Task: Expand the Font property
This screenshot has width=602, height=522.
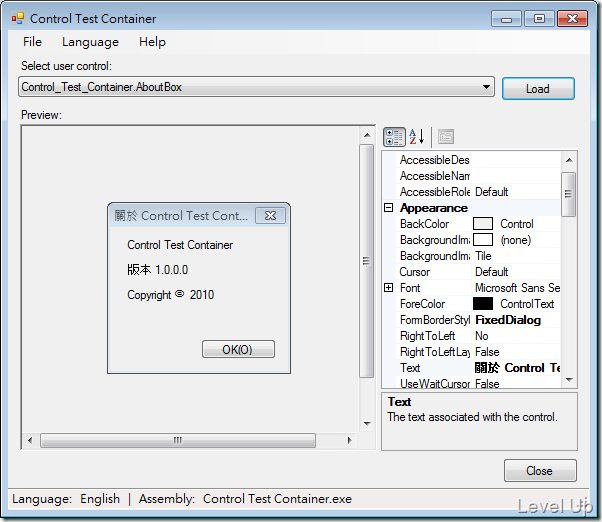Action: pos(389,287)
